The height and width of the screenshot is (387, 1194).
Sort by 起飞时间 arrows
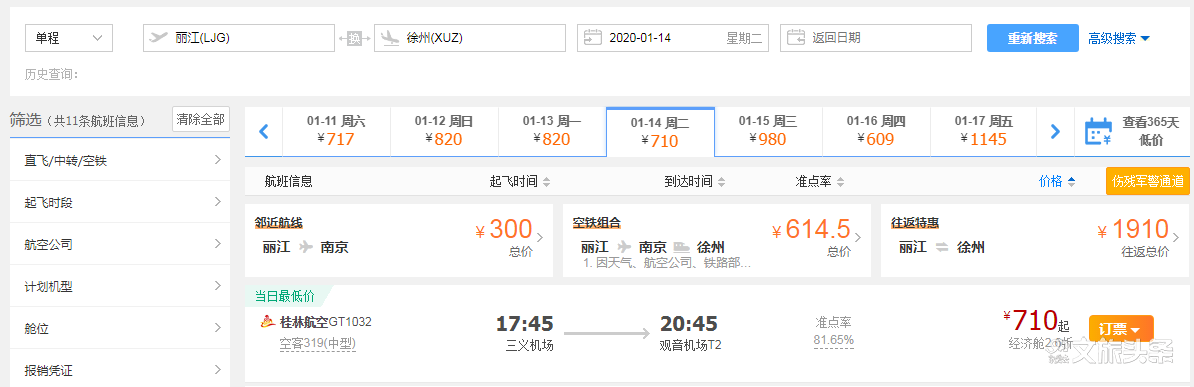(x=546, y=182)
